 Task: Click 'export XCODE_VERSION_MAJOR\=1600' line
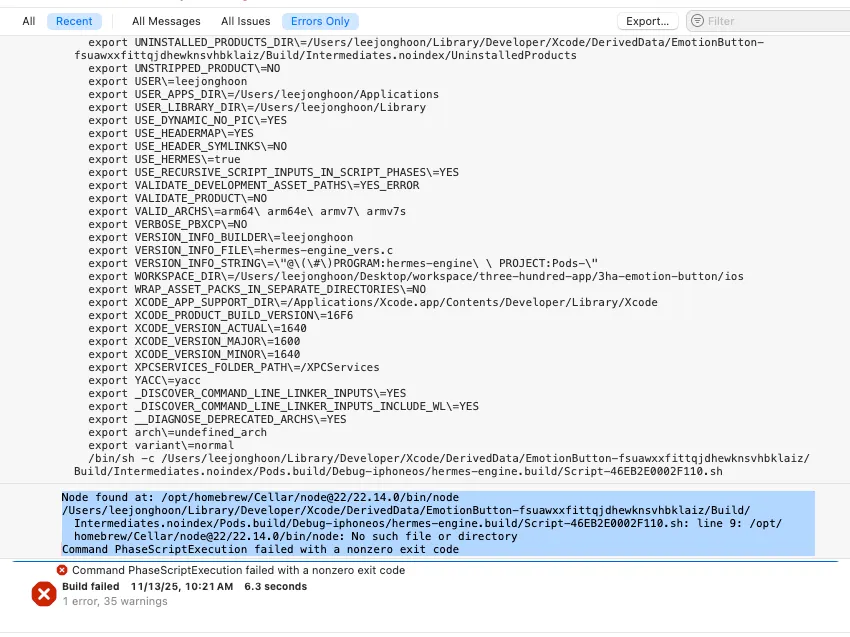coord(194,342)
